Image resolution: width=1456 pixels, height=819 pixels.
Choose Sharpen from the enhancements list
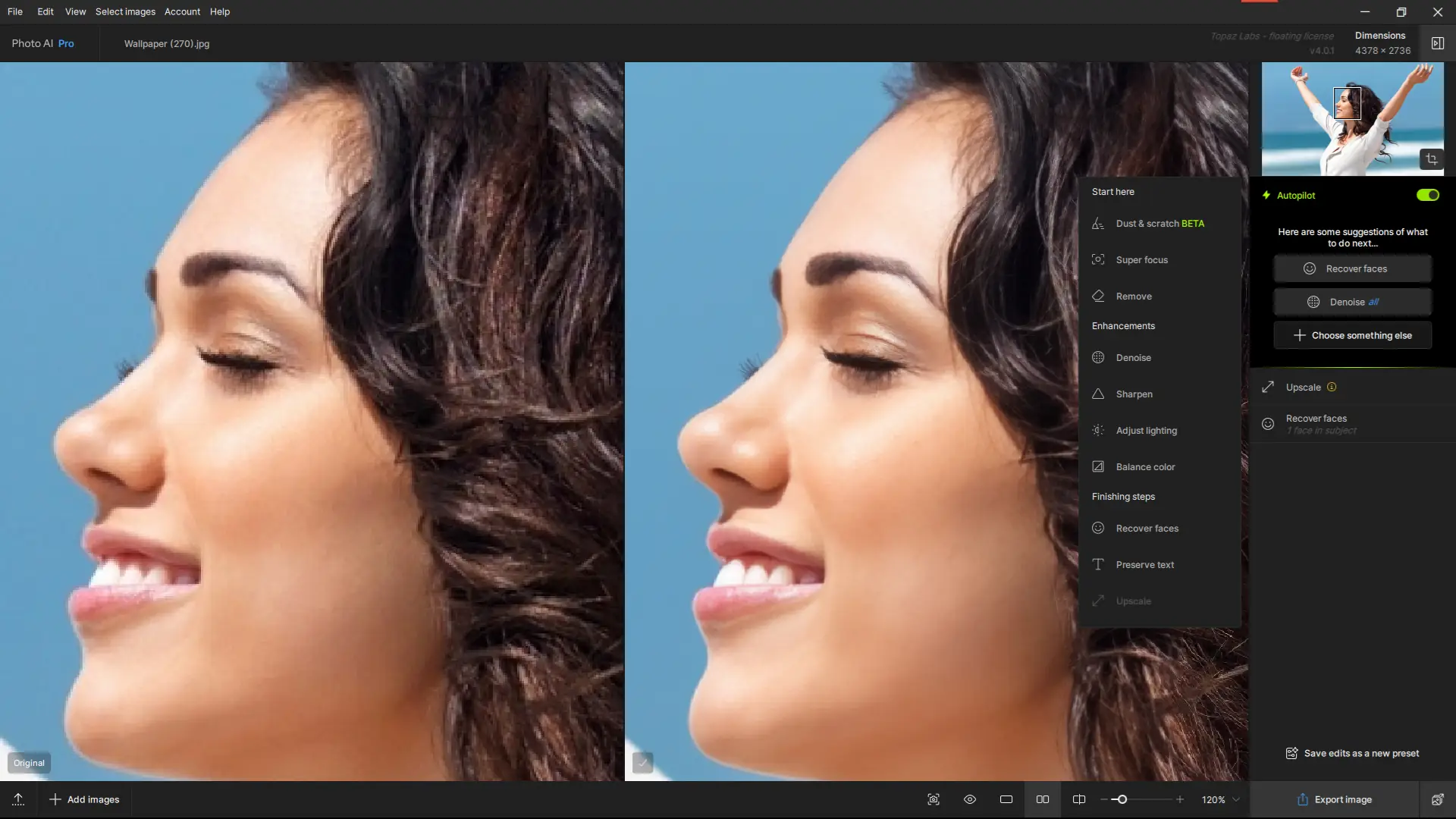[1134, 394]
